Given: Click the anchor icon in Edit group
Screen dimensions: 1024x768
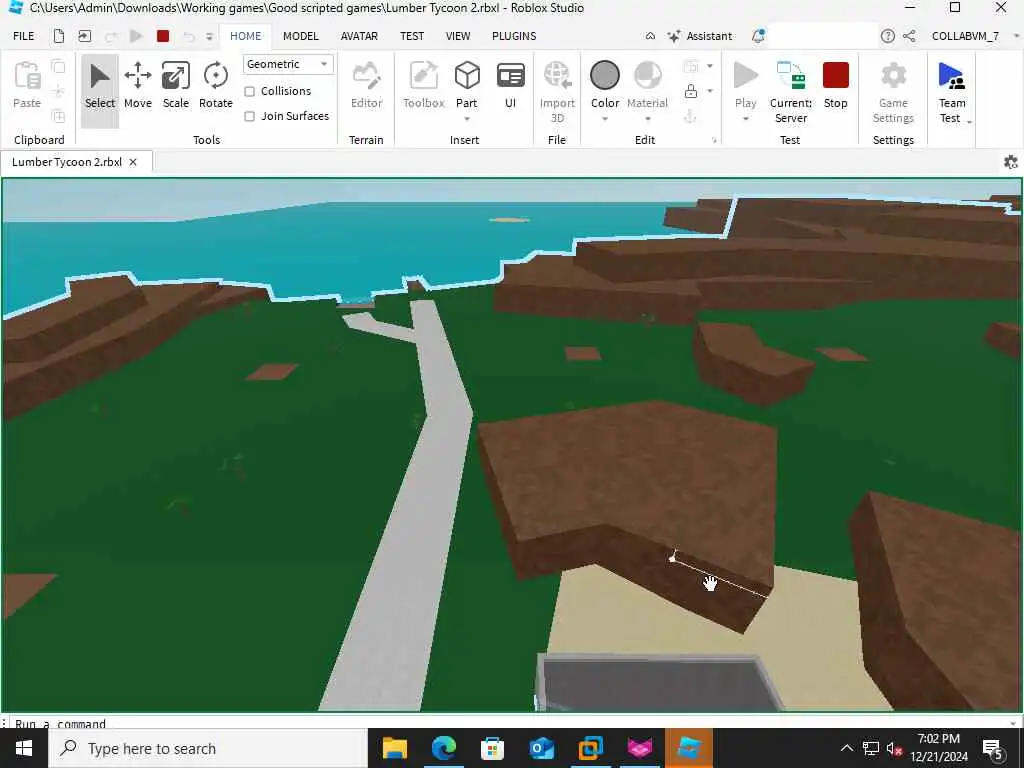Looking at the screenshot, I should coord(691,116).
